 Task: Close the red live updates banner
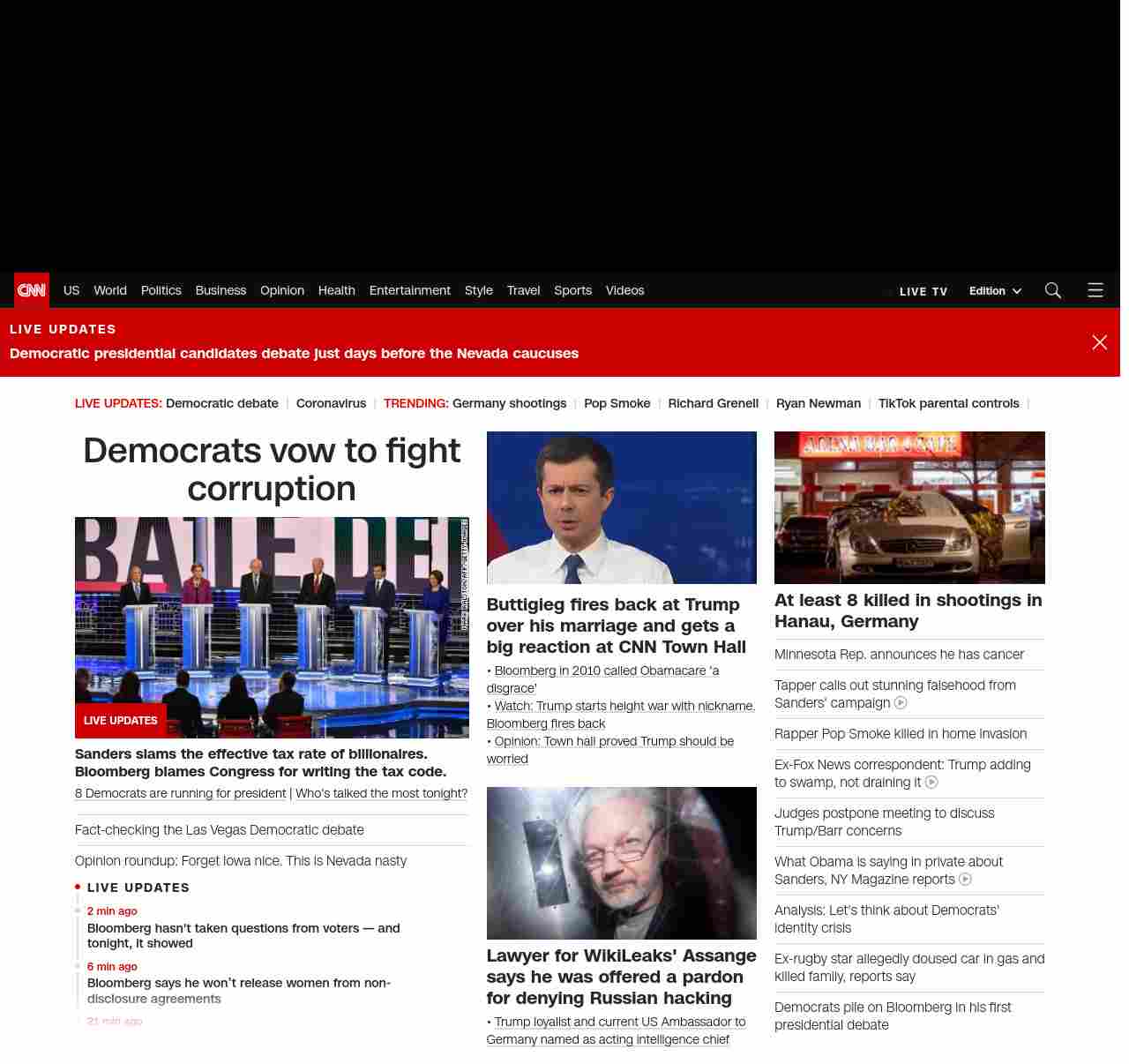point(1099,342)
